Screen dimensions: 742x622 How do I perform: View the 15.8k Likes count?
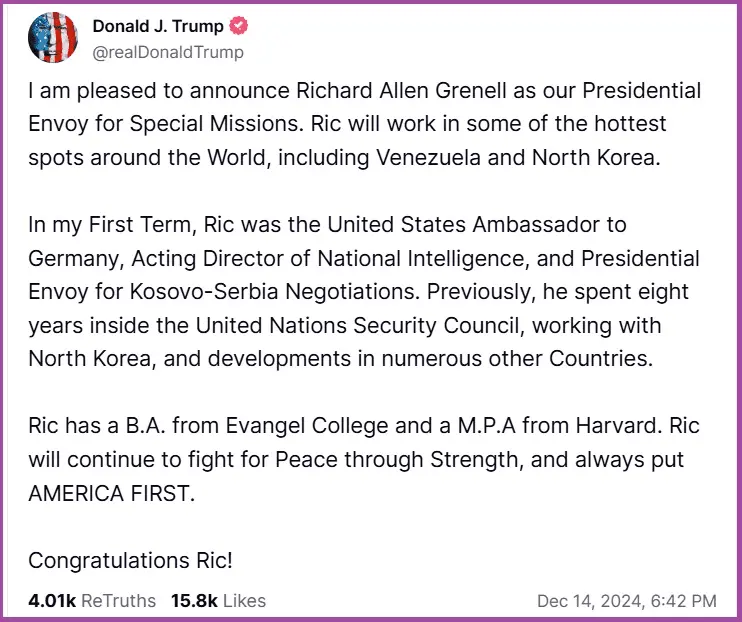(218, 600)
